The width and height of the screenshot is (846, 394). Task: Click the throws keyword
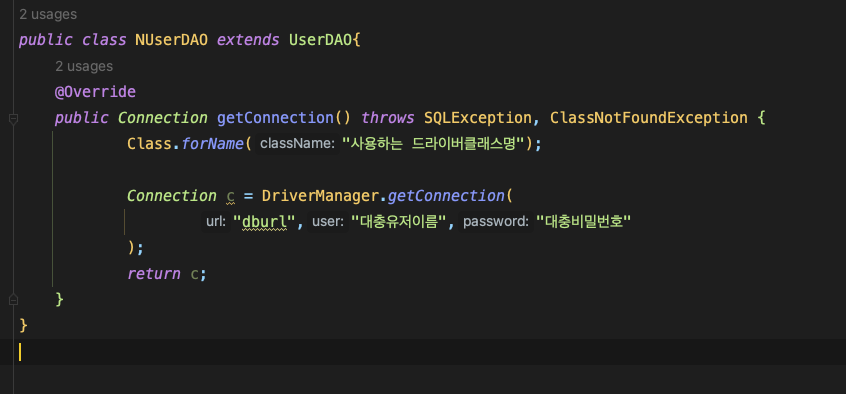[x=388, y=118]
